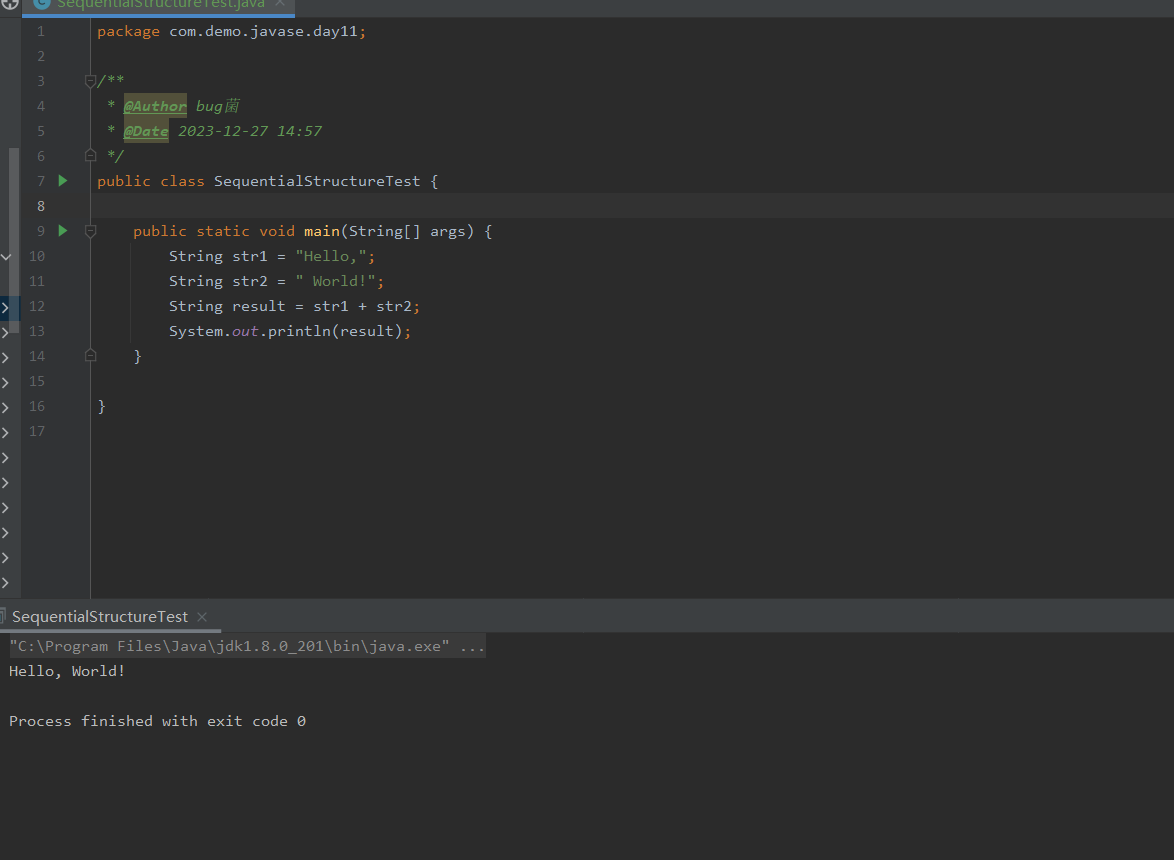The image size is (1174, 860).
Task: Collapse the Javadoc comment fold marker at line 3
Action: (91, 81)
